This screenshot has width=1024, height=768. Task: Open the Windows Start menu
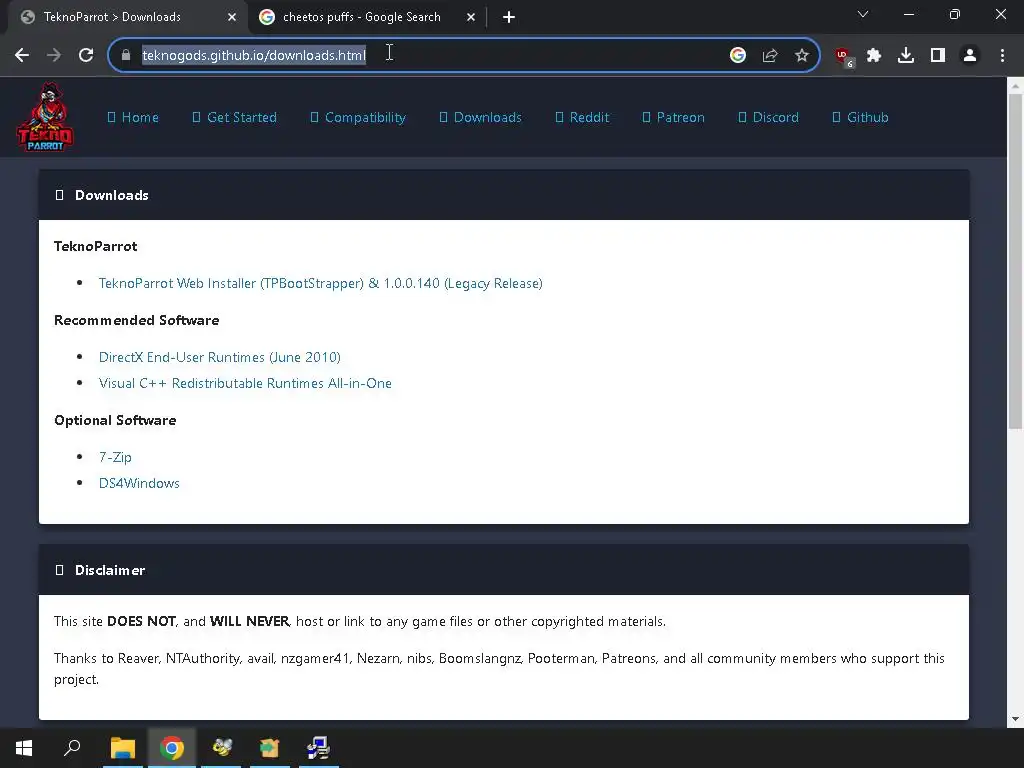tap(24, 748)
